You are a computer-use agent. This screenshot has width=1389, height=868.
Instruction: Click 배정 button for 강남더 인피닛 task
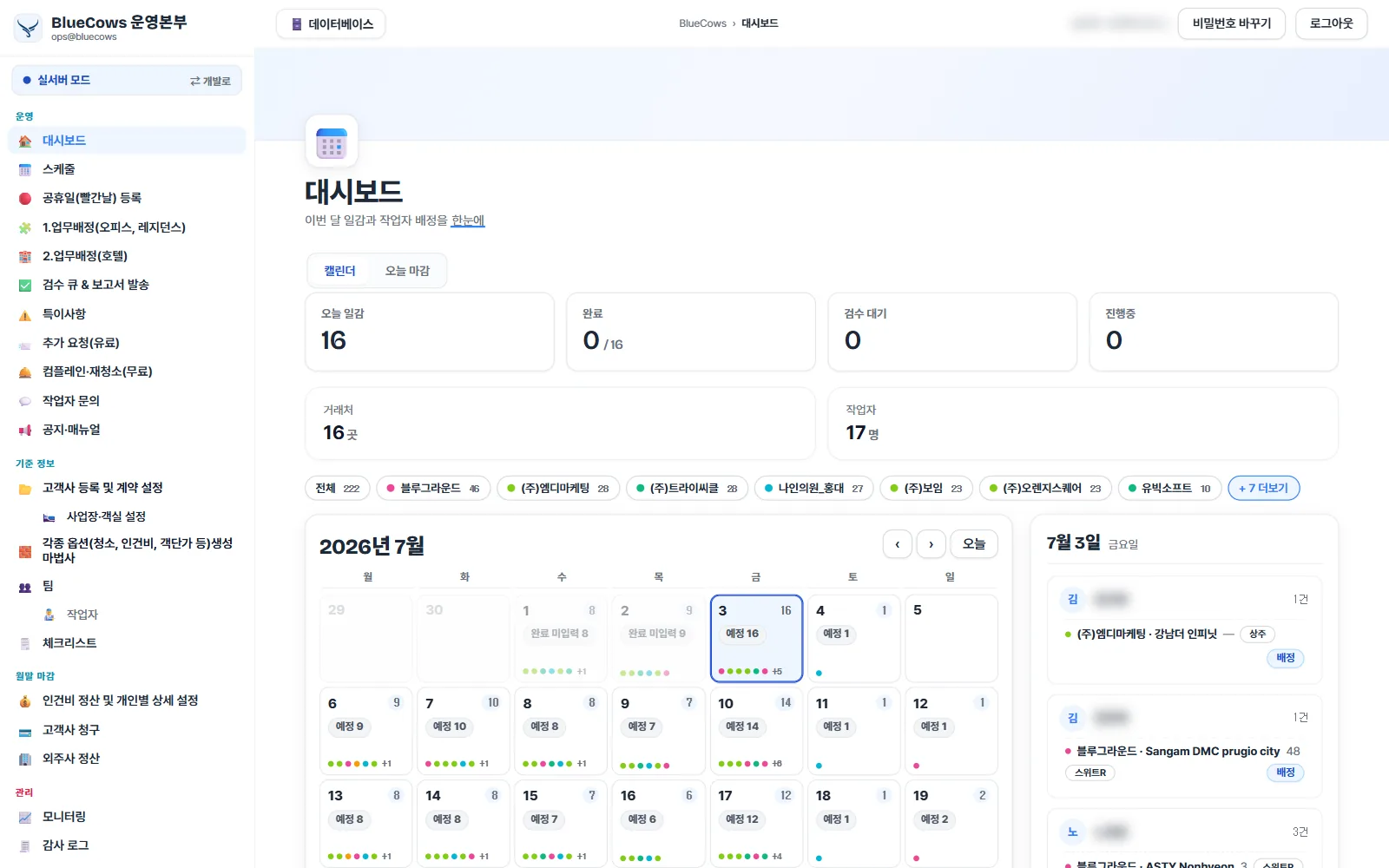point(1286,658)
